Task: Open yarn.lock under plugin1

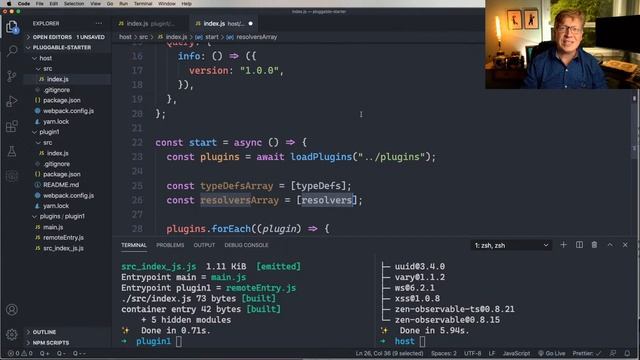Action: (x=56, y=206)
